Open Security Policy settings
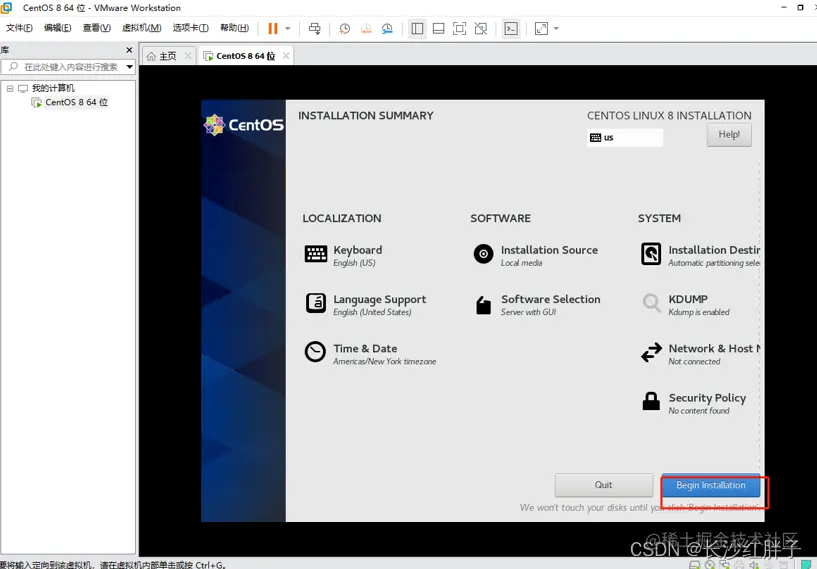 point(693,403)
